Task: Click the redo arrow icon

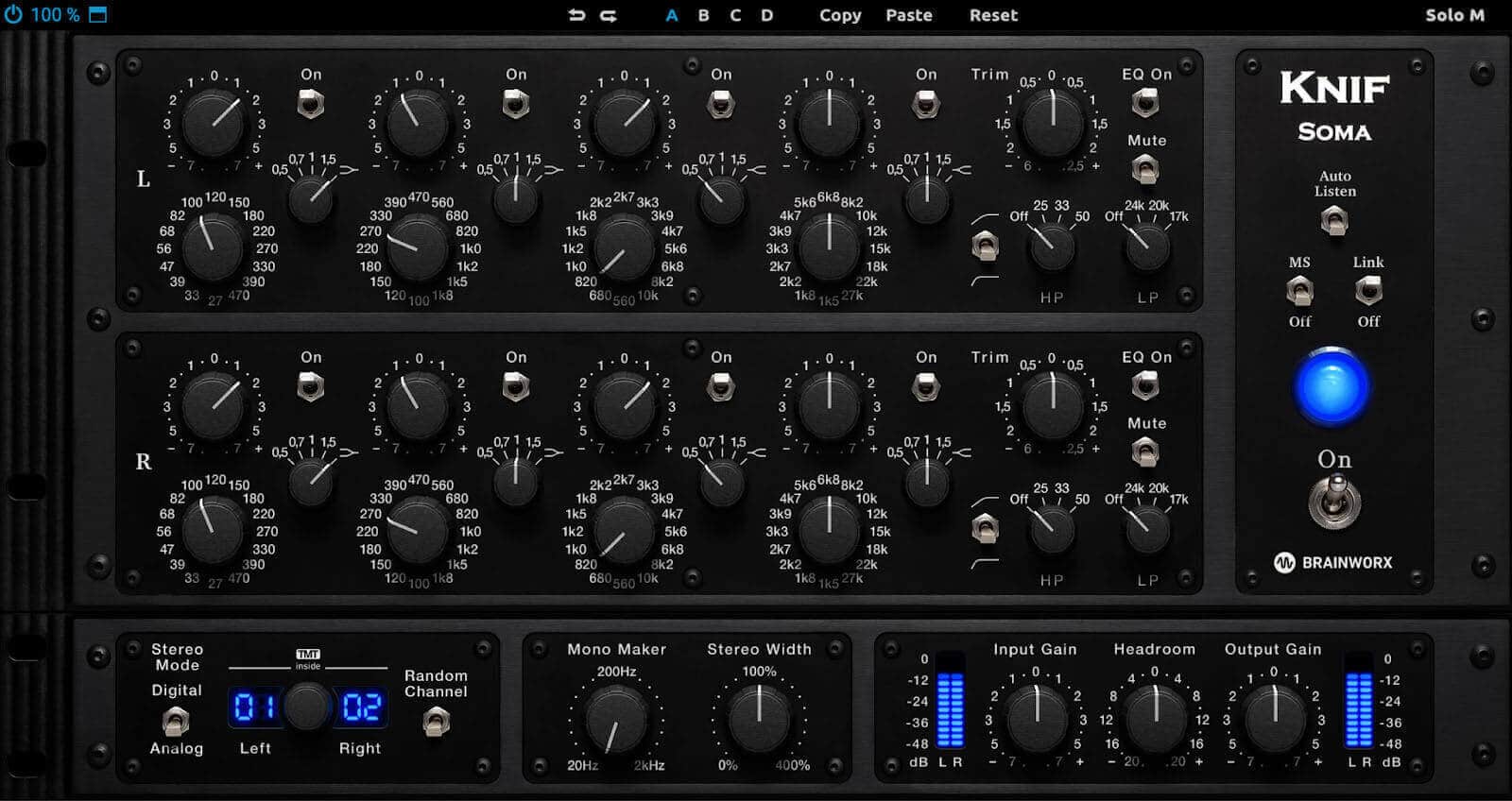Action: click(609, 15)
